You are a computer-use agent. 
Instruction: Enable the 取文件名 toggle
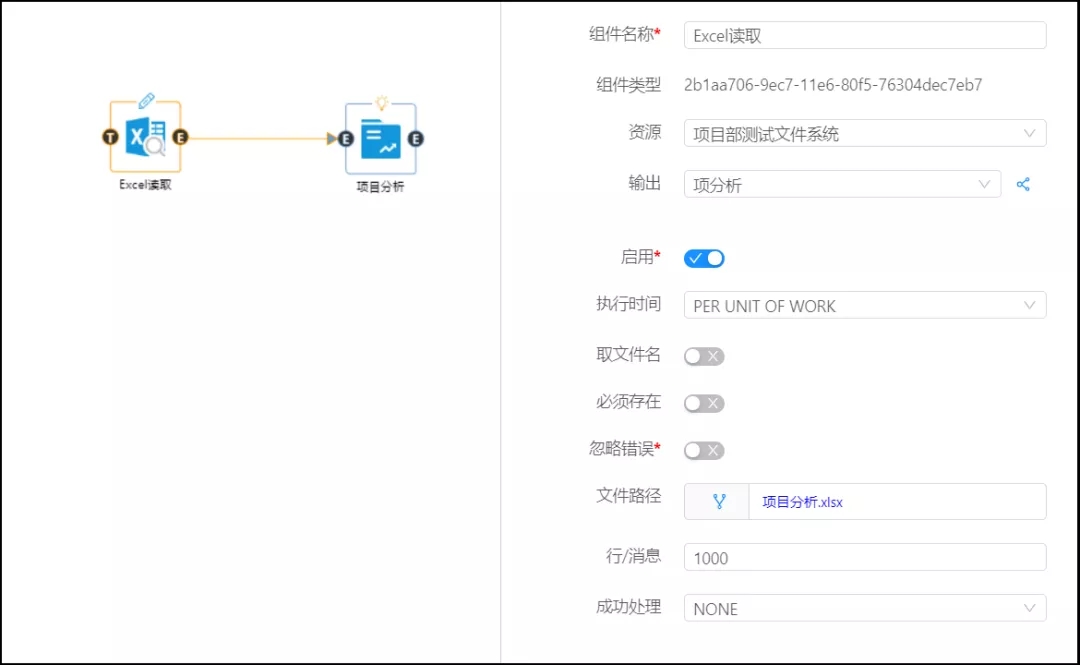pyautogui.click(x=704, y=356)
